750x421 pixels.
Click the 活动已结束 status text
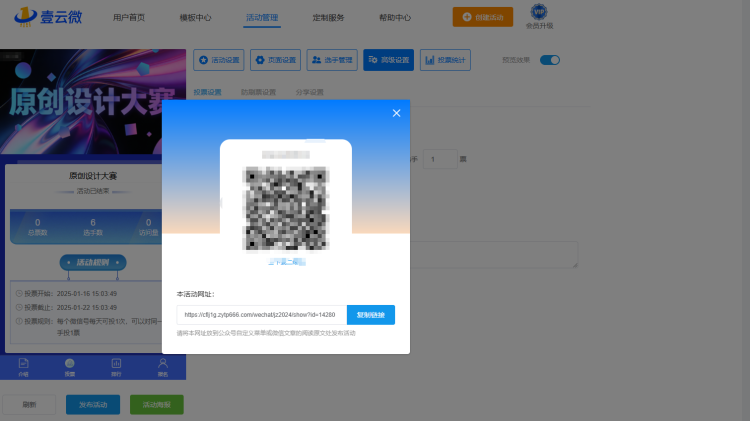click(93, 191)
